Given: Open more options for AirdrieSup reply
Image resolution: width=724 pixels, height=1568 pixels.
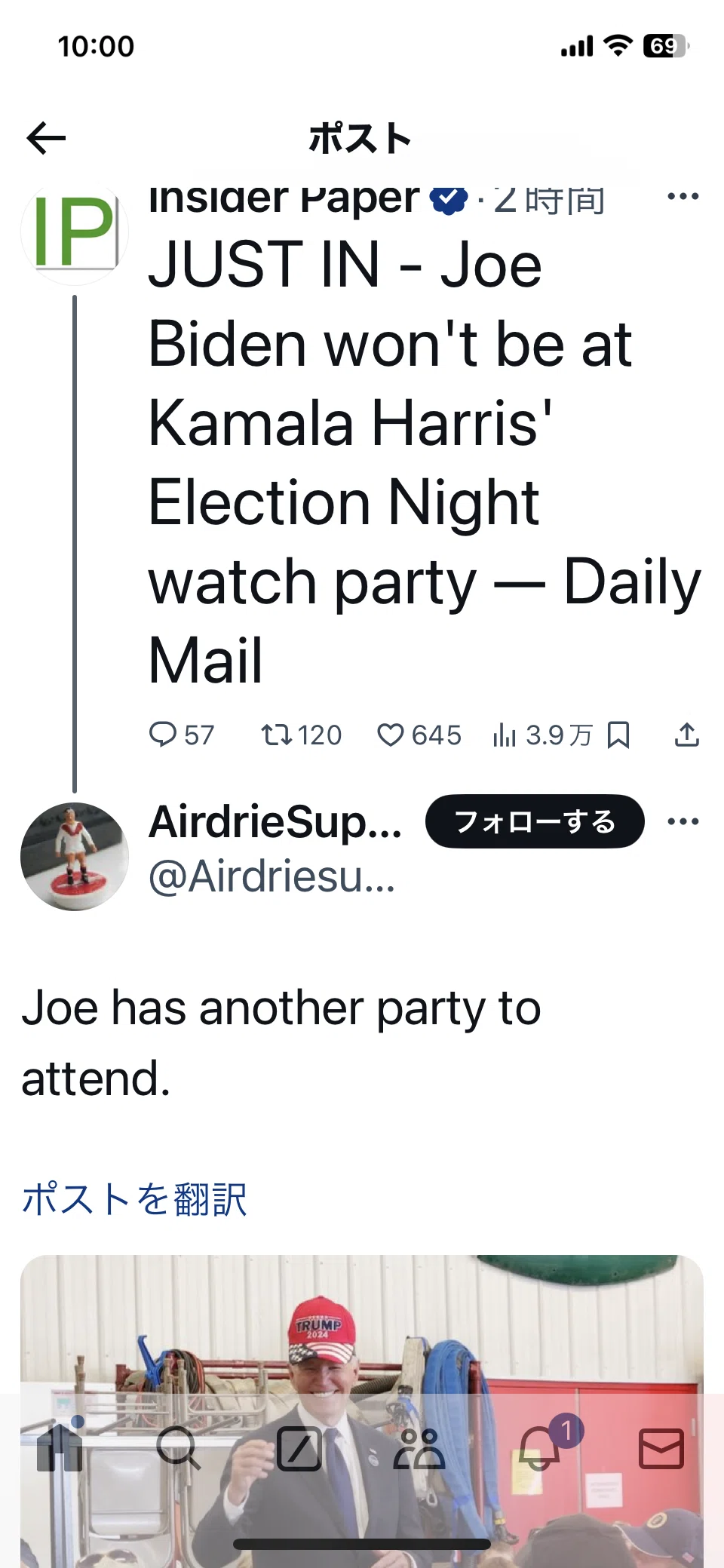Looking at the screenshot, I should (683, 821).
